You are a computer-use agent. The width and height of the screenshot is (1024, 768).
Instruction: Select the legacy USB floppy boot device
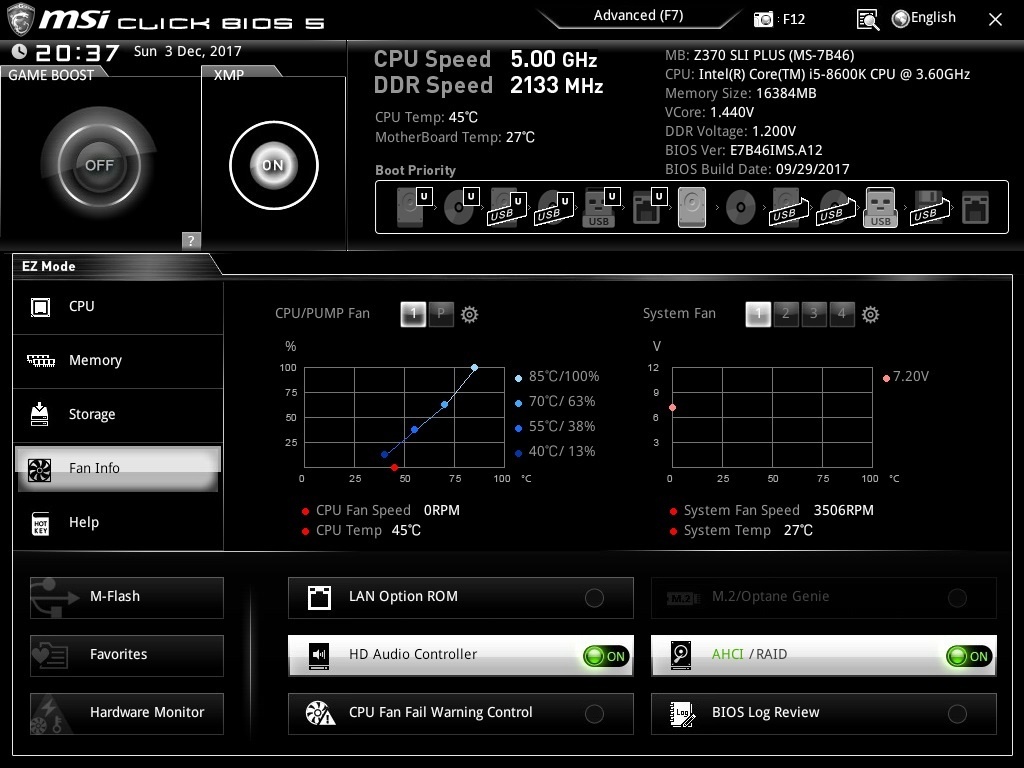tap(929, 208)
